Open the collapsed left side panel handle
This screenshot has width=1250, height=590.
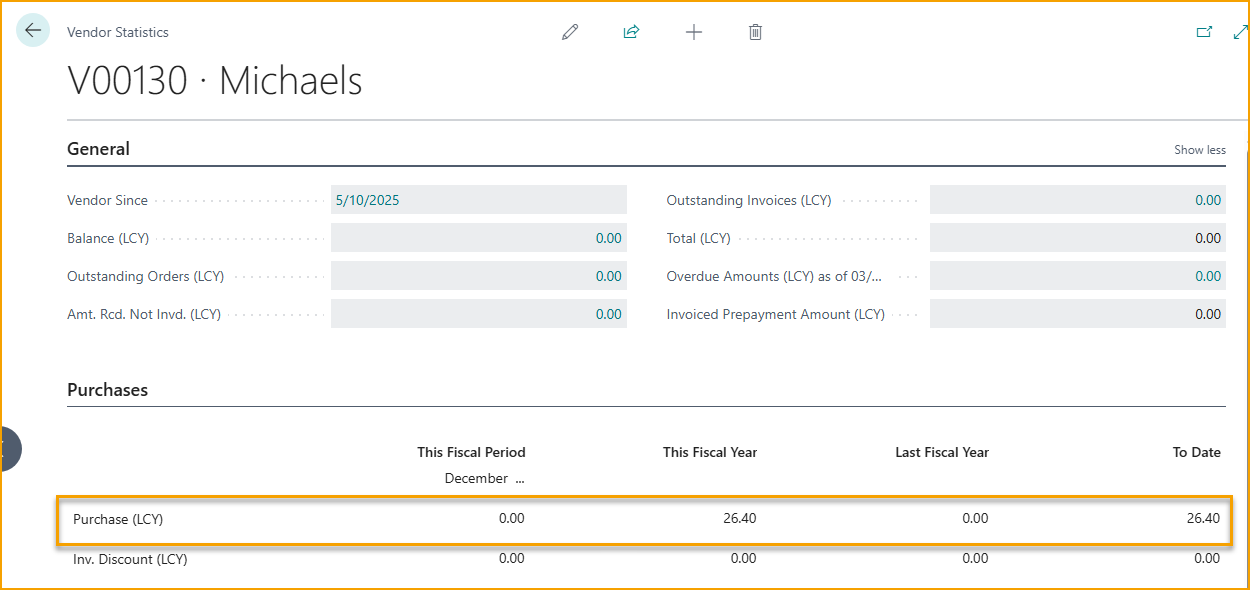[x=8, y=449]
